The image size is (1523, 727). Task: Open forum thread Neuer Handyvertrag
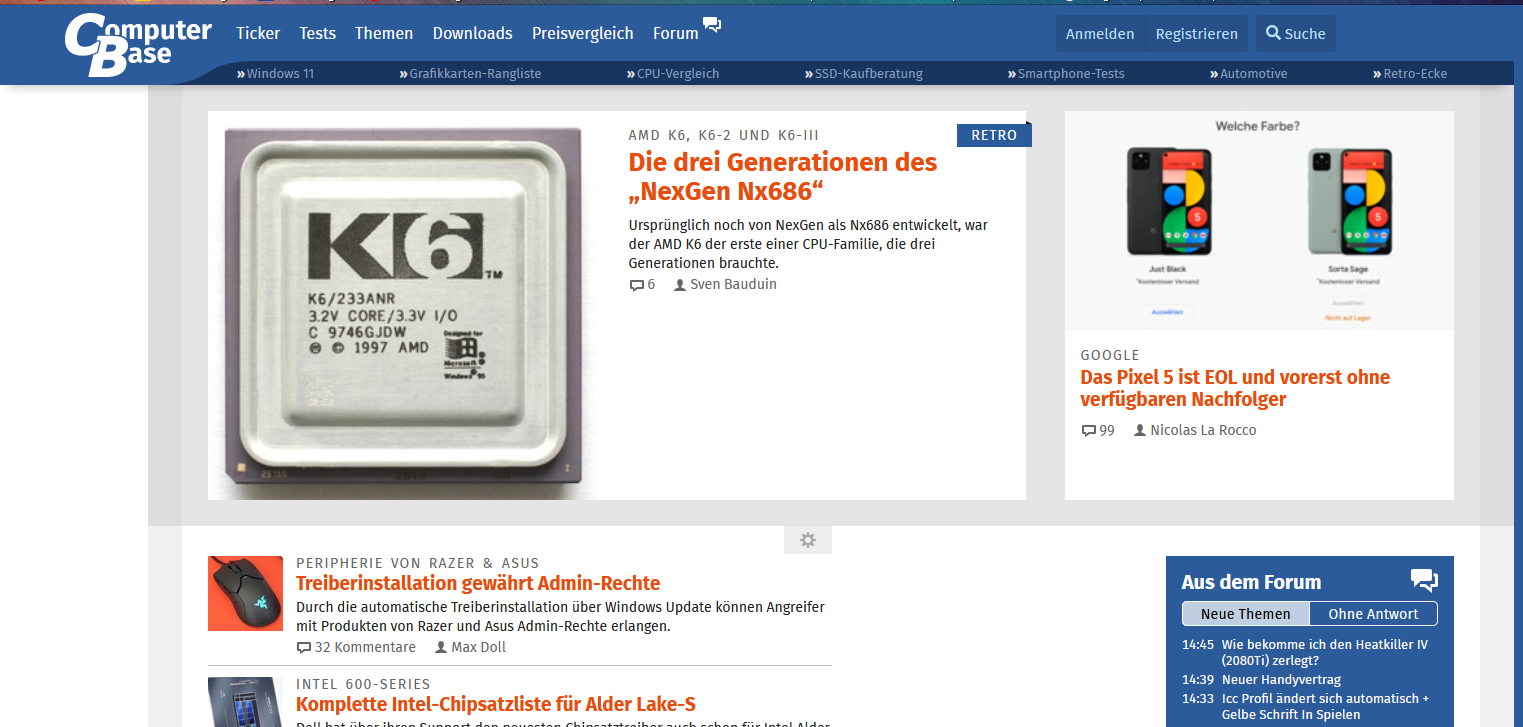point(1281,680)
